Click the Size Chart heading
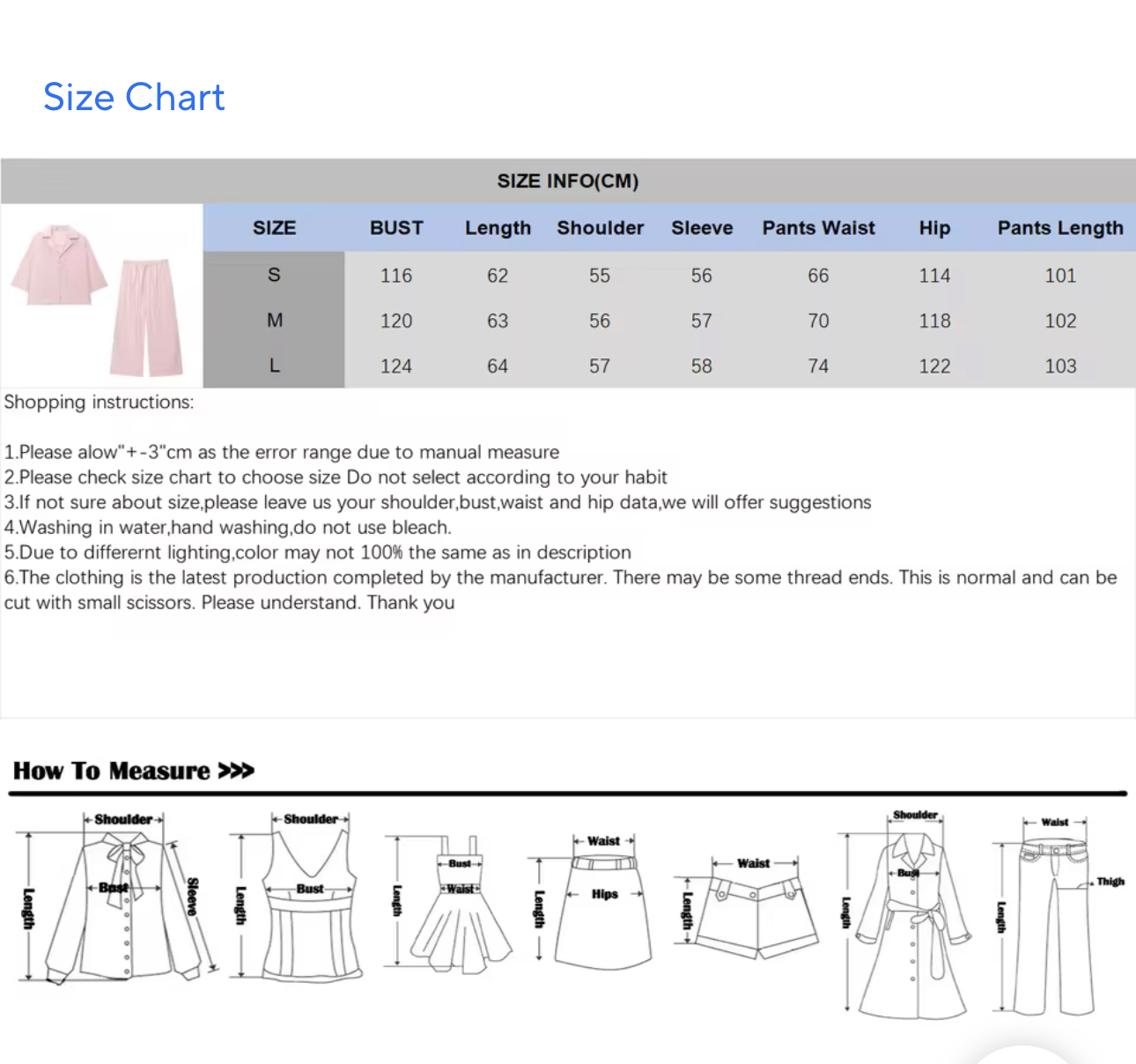1136x1064 pixels. (134, 97)
